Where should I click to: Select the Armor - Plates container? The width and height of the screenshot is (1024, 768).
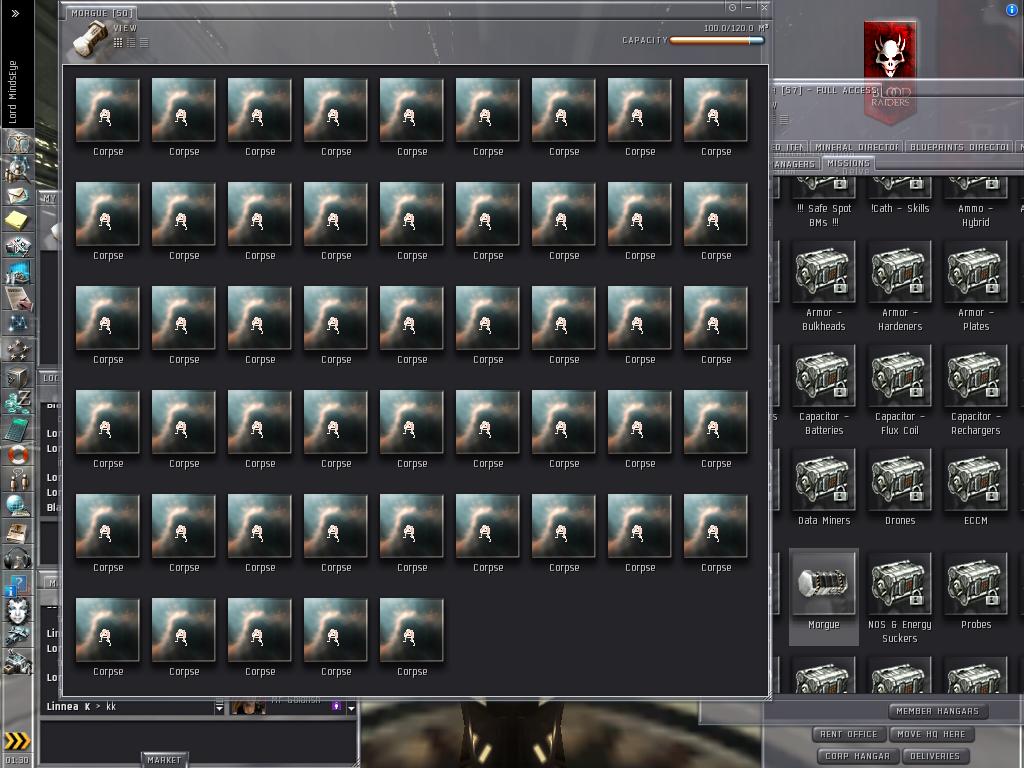coord(975,286)
